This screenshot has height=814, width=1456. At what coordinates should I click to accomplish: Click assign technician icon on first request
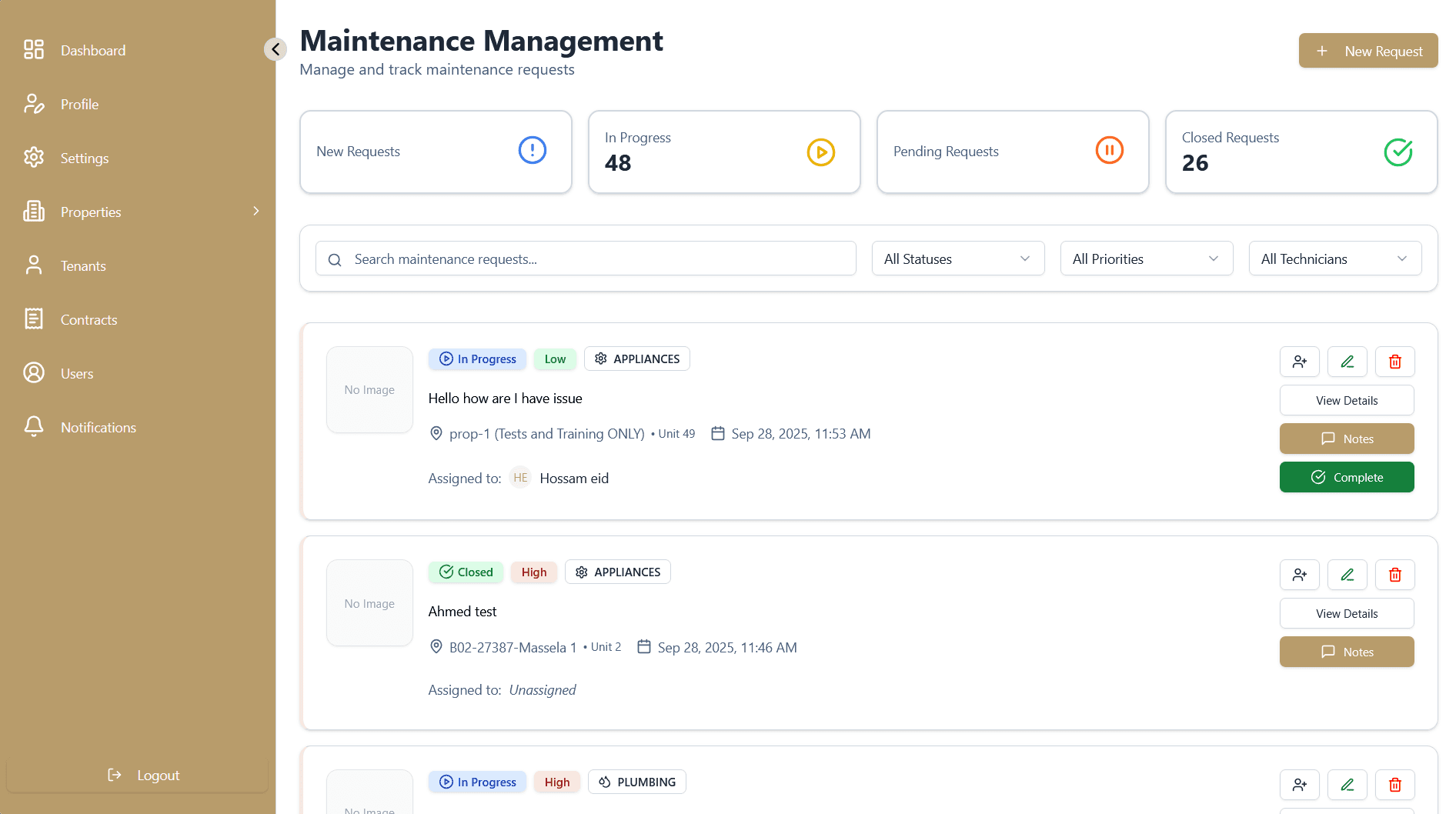point(1299,362)
